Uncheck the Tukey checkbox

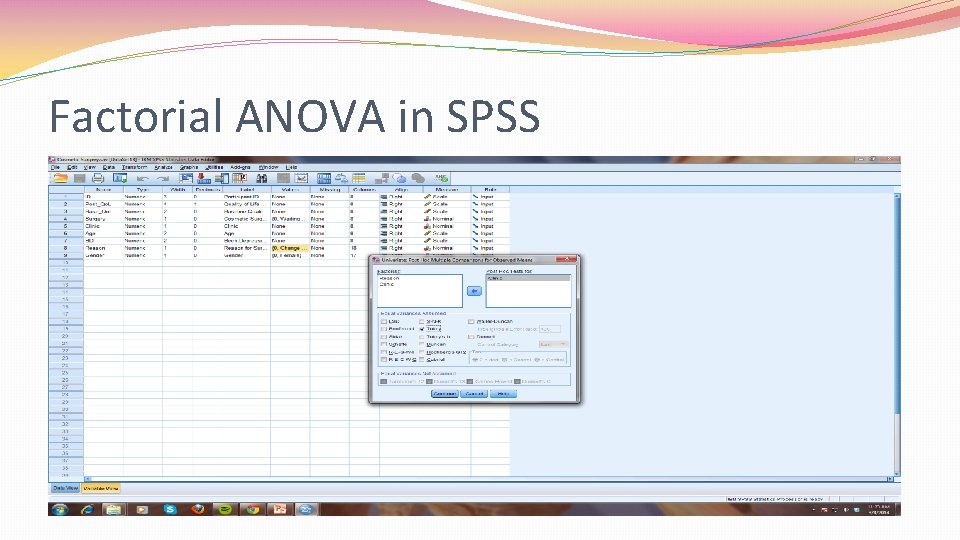[422, 329]
